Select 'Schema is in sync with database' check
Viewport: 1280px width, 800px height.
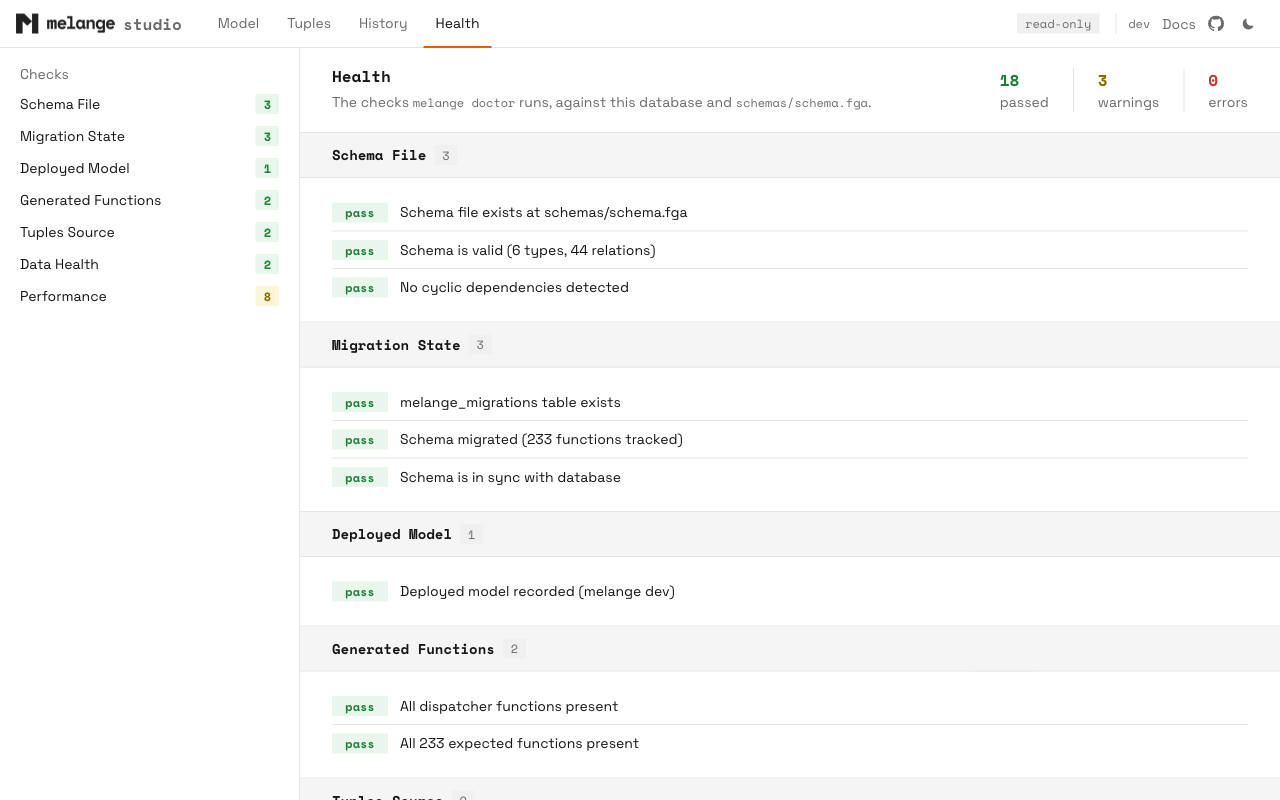(790, 477)
